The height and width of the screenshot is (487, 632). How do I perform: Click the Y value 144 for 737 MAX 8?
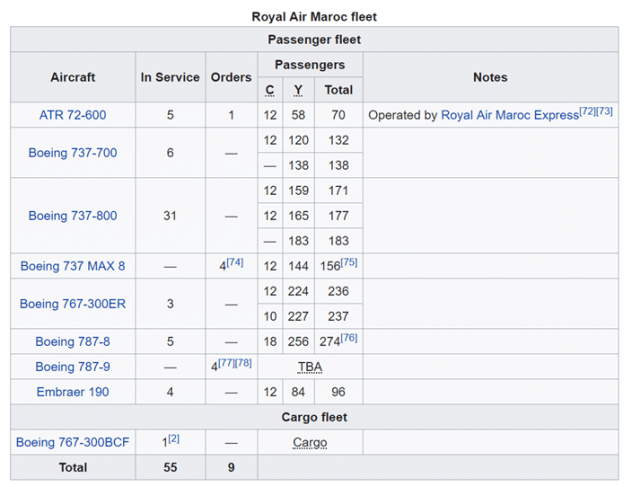click(298, 266)
